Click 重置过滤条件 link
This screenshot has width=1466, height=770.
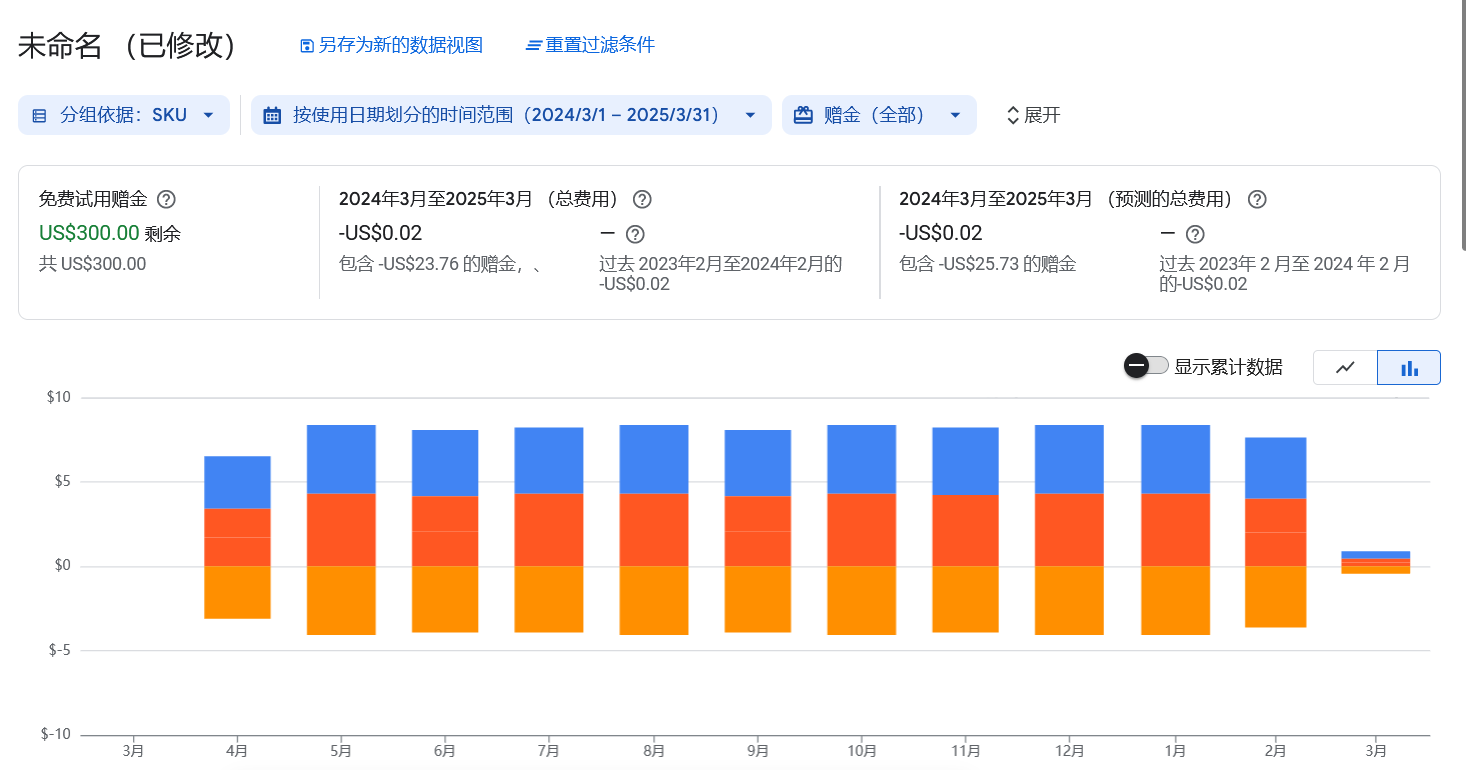pos(600,46)
